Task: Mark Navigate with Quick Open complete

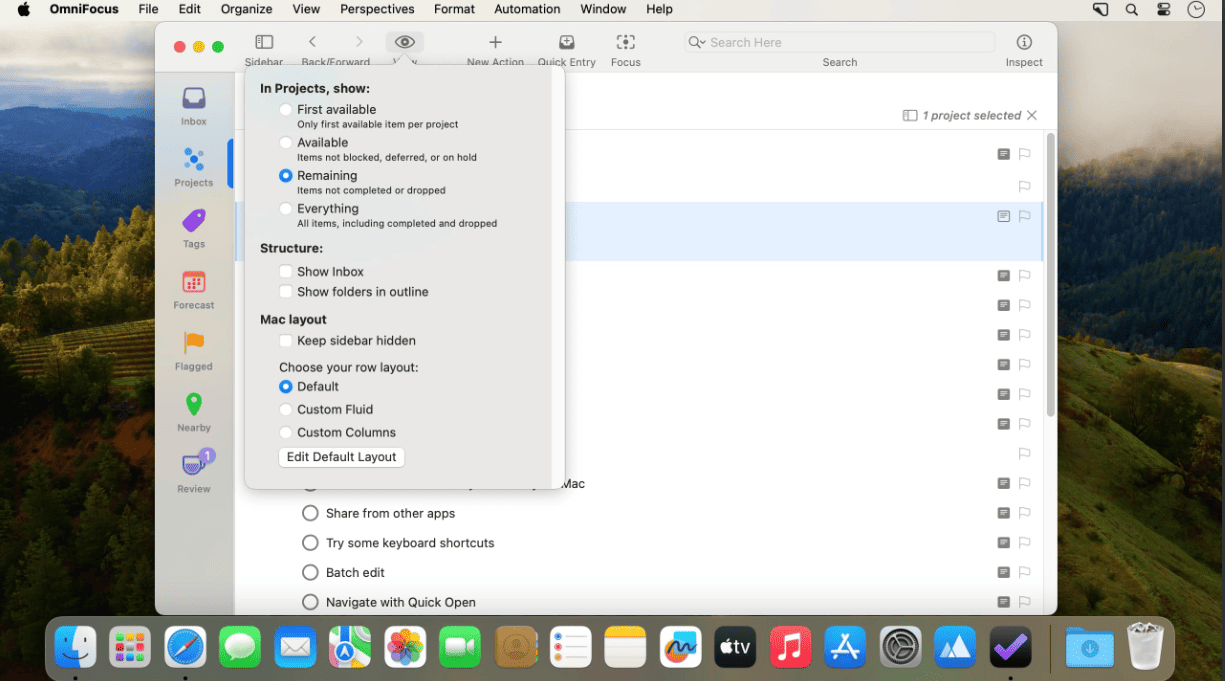Action: 310,602
